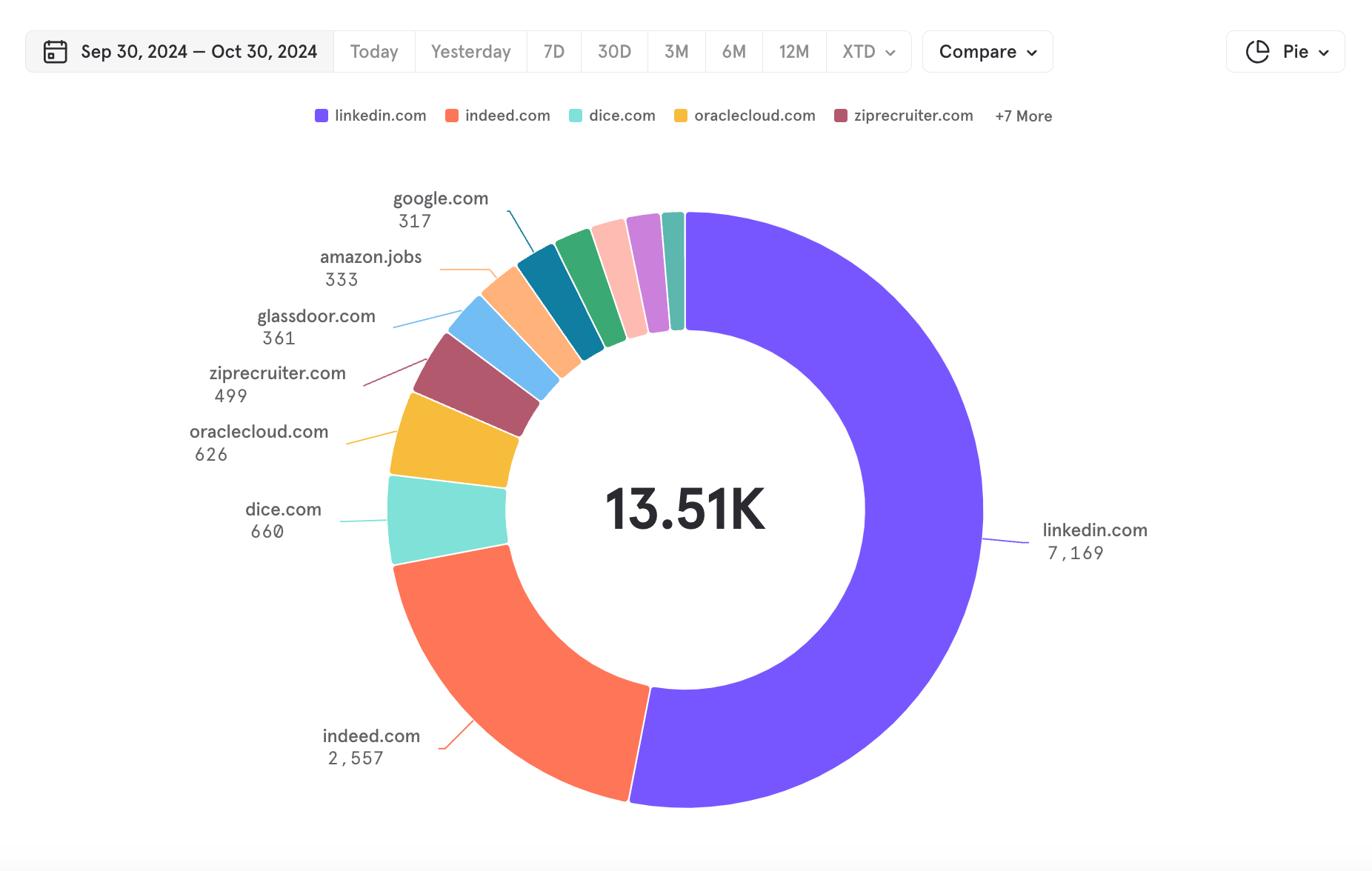The width and height of the screenshot is (1372, 871).
Task: Select the green unlabeled donut slice
Action: click(x=590, y=287)
